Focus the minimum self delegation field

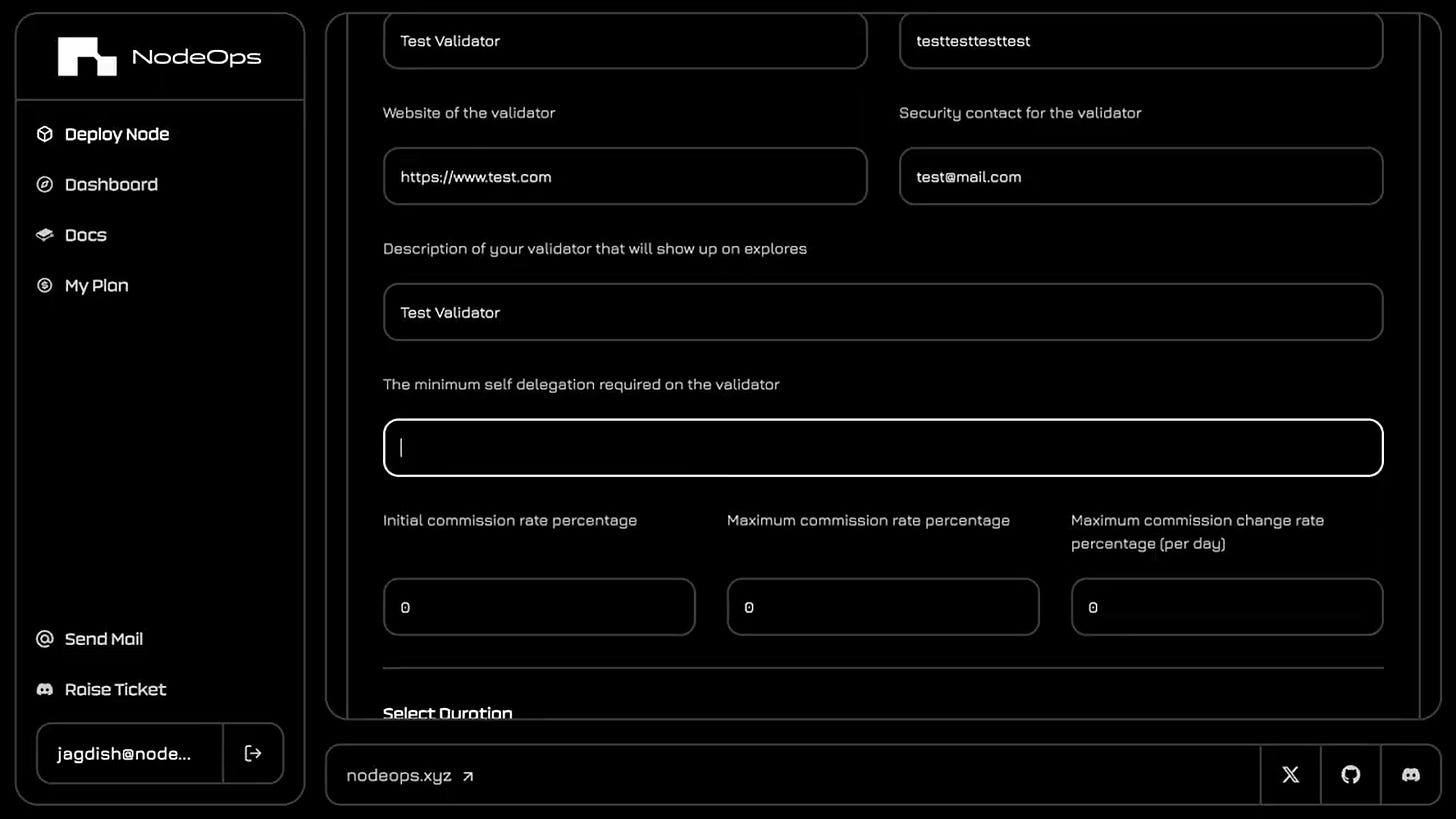coord(882,447)
